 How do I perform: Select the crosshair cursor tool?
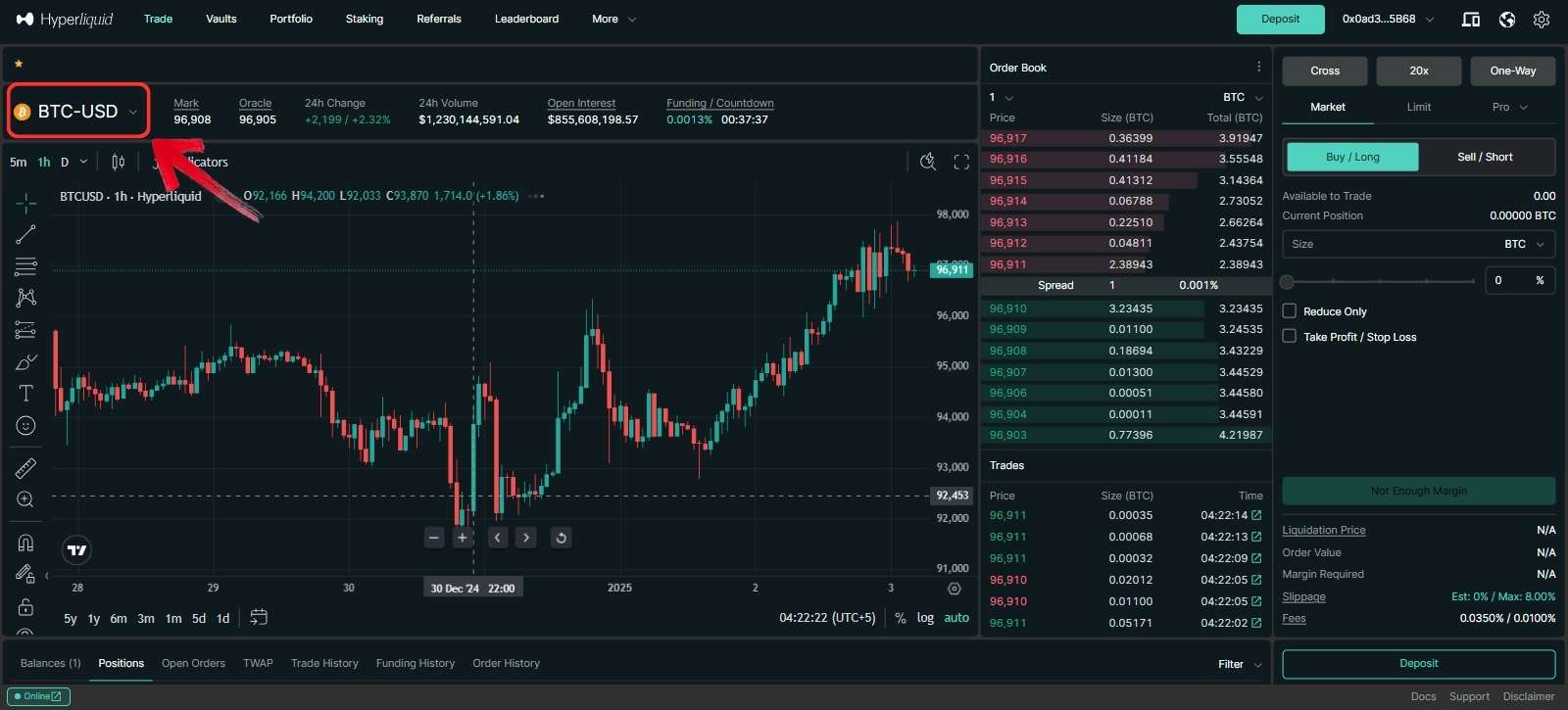[25, 203]
